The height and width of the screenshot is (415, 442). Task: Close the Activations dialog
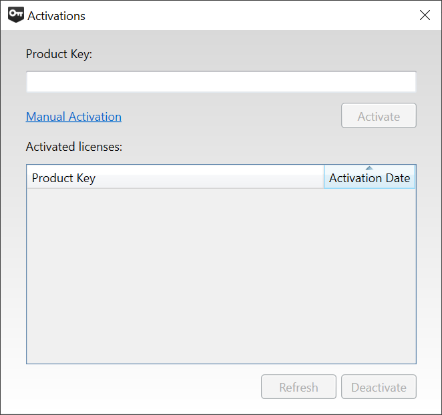pos(425,15)
